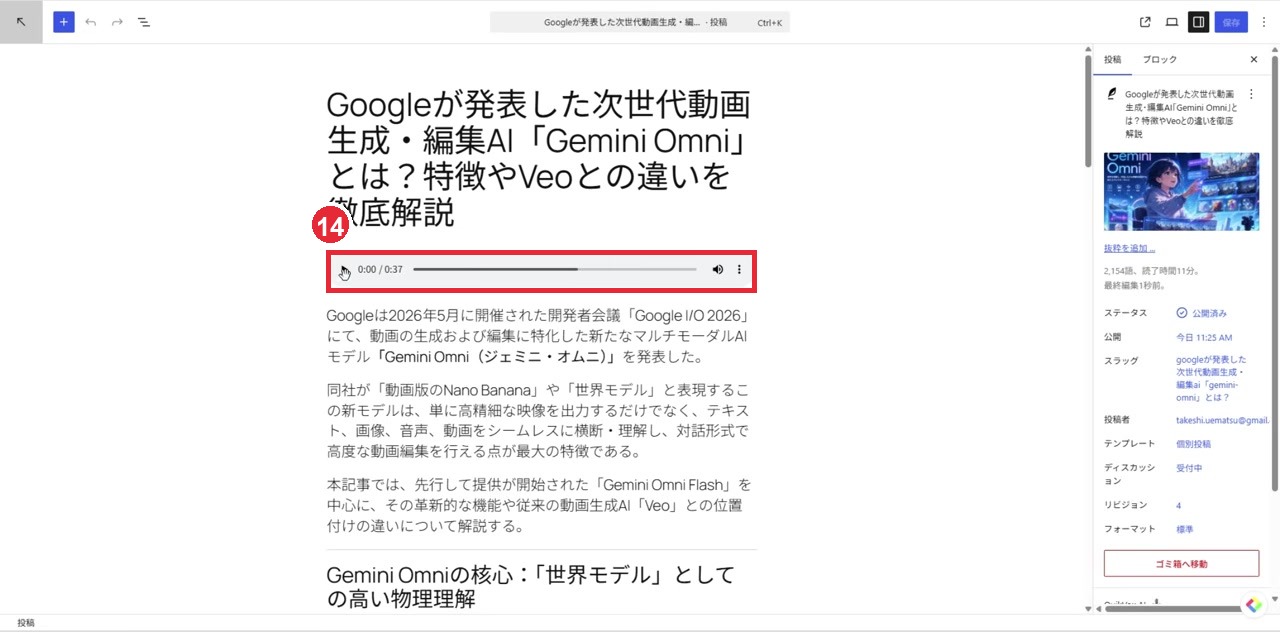This screenshot has height=632, width=1280.
Task: Undo the last change
Action: click(91, 22)
